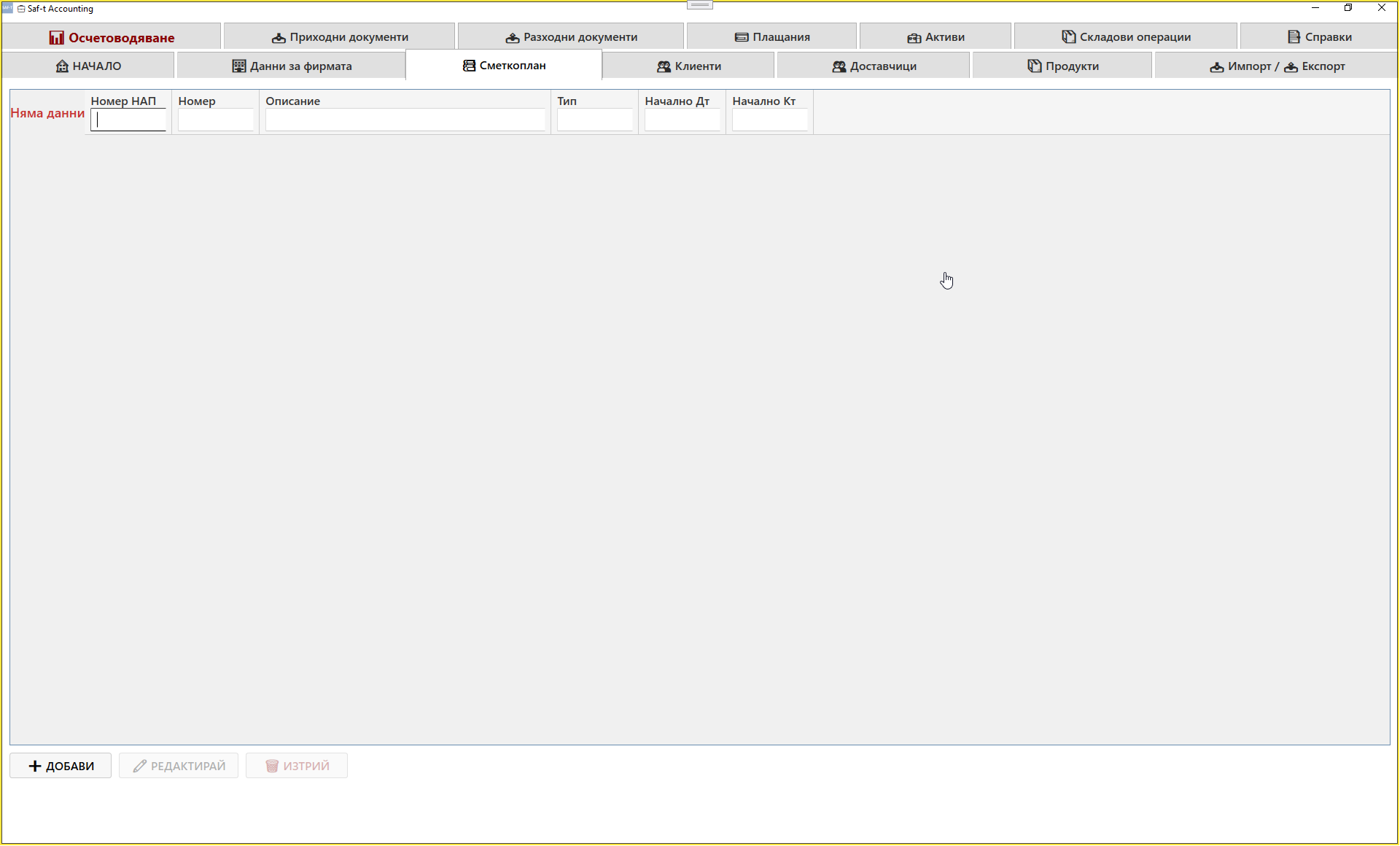Open the Клиенти sub-tab
The image size is (1400, 846).
[688, 66]
